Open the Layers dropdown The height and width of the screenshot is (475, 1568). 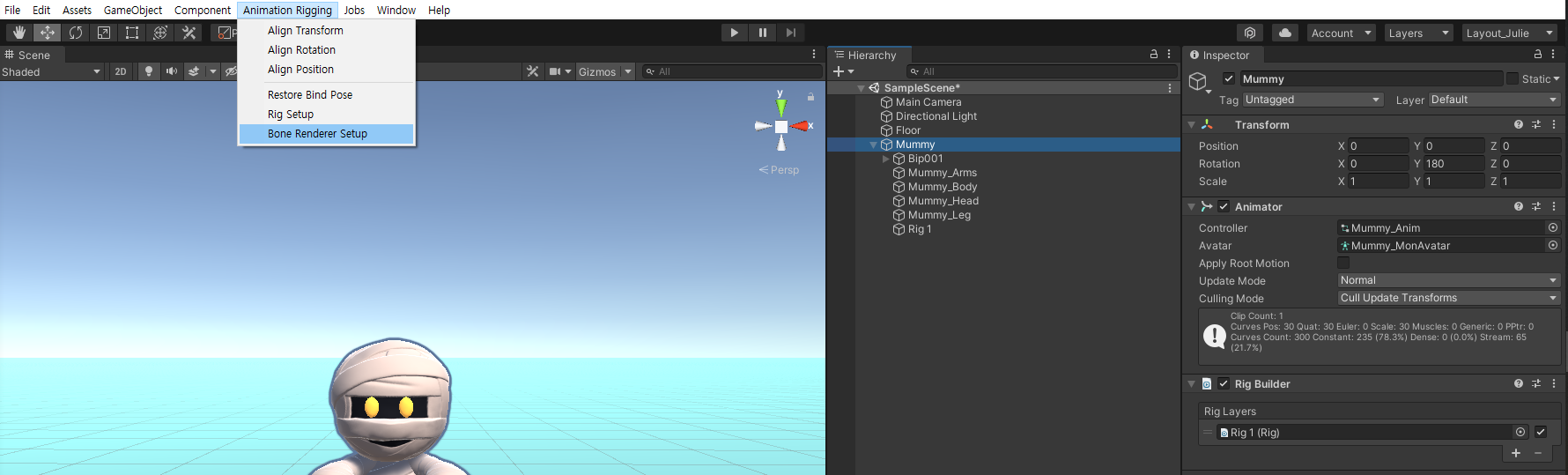(1418, 33)
